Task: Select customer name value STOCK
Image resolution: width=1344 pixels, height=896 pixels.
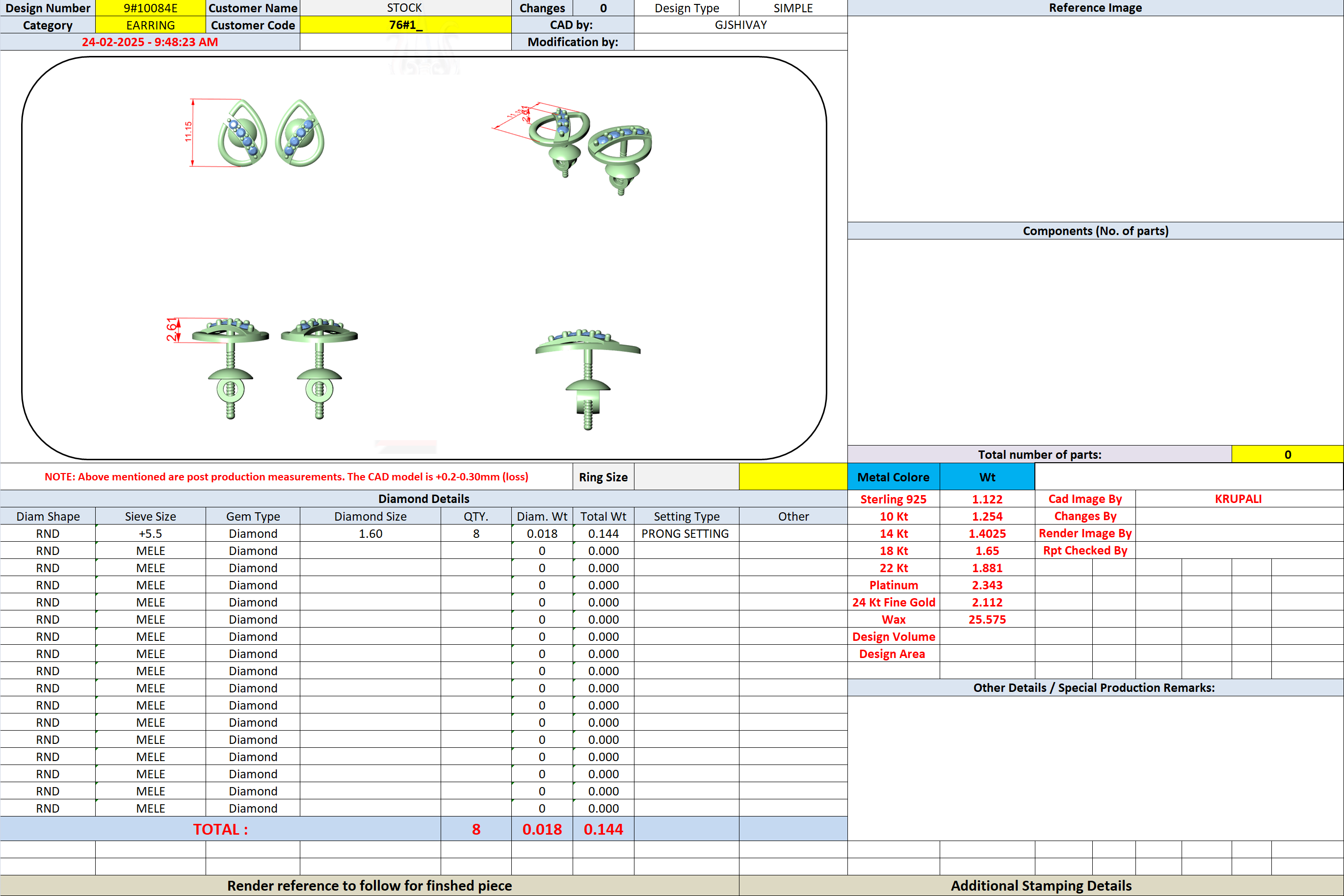Action: tap(405, 8)
